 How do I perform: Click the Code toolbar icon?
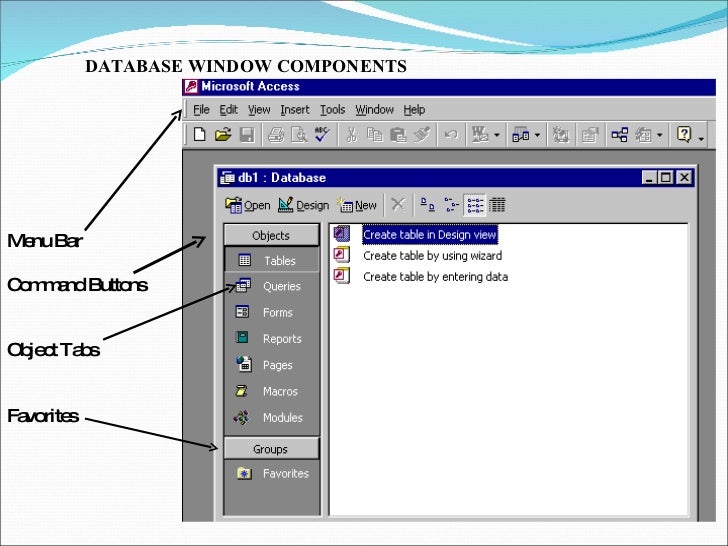click(561, 135)
